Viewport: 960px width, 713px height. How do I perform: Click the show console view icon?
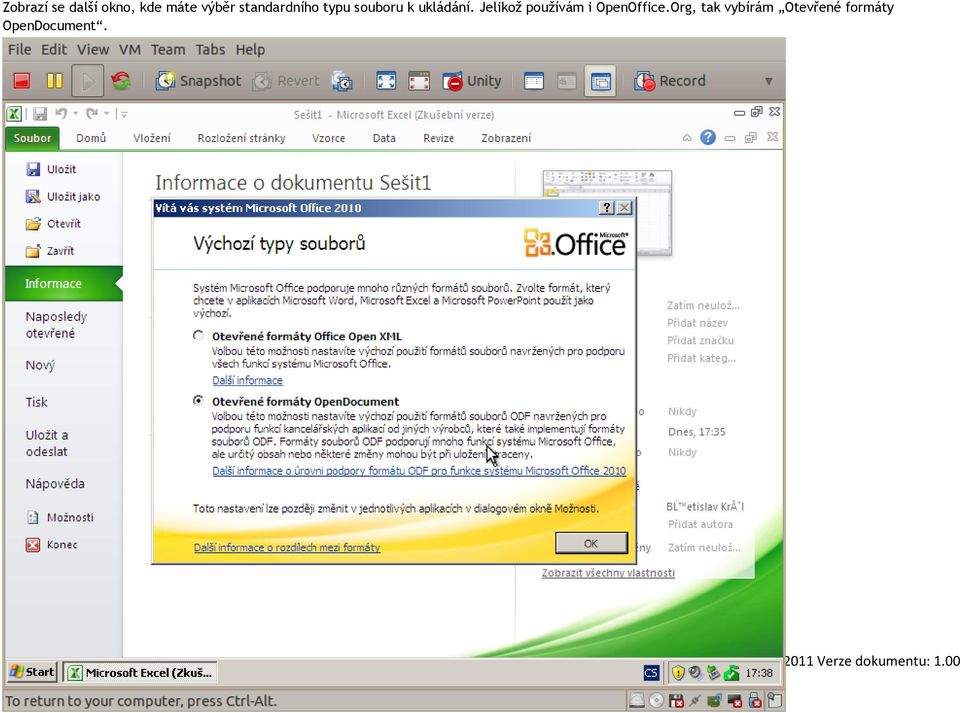coord(534,81)
